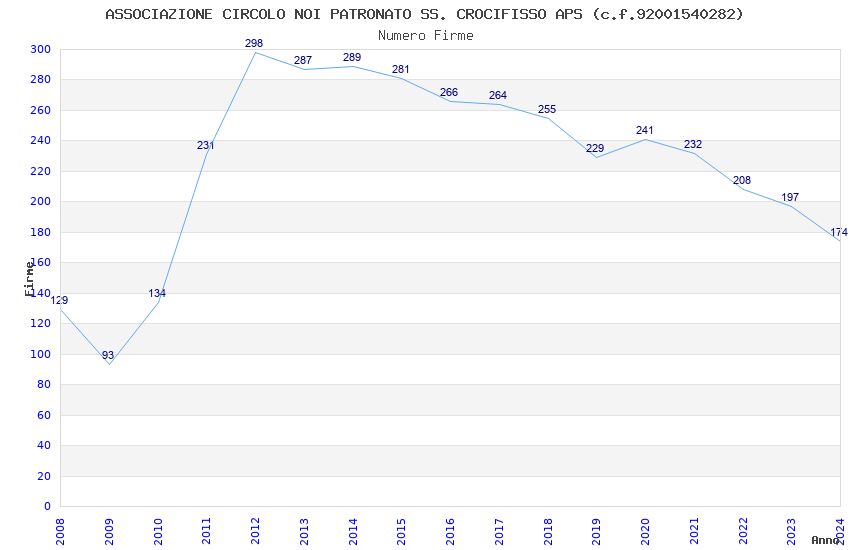Click the data label 232
The width and height of the screenshot is (850, 550).
(x=693, y=144)
